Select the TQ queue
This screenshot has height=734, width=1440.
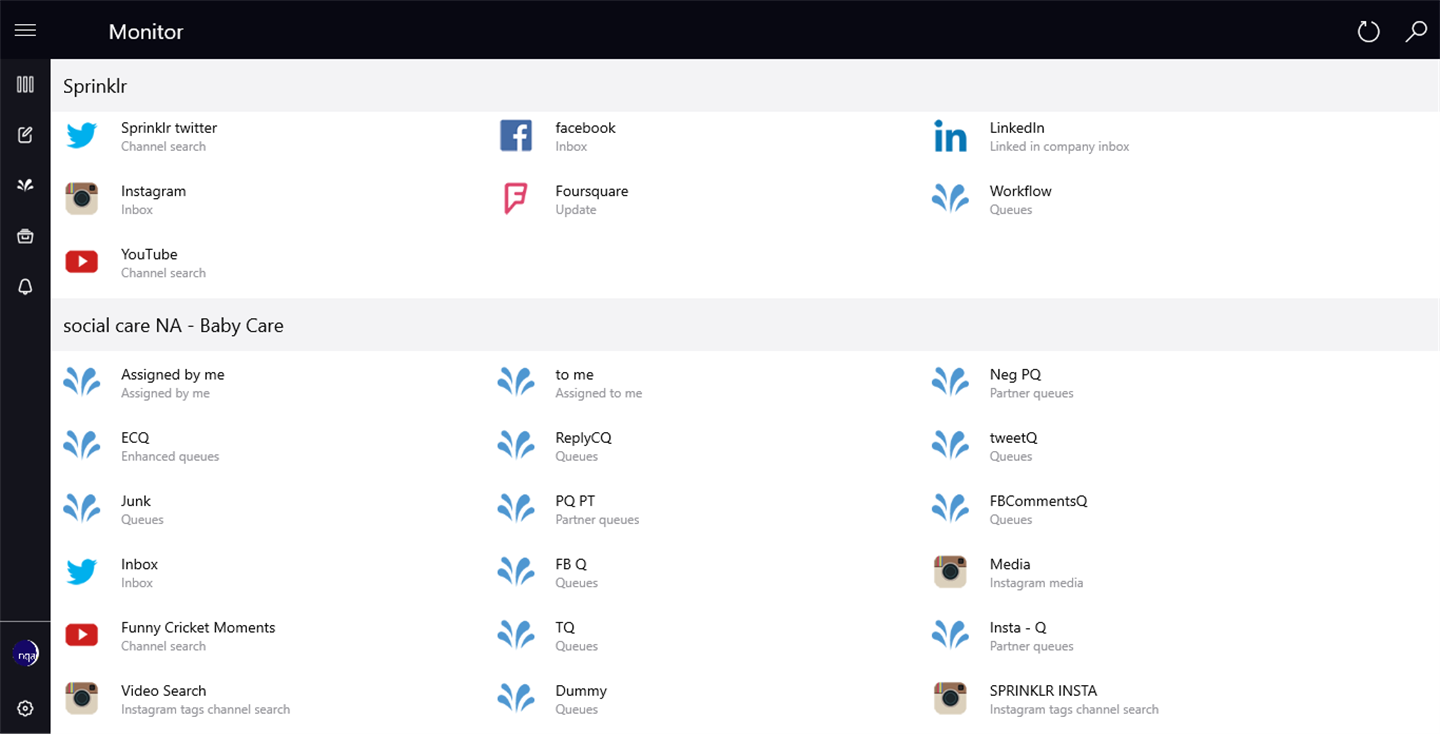click(577, 635)
